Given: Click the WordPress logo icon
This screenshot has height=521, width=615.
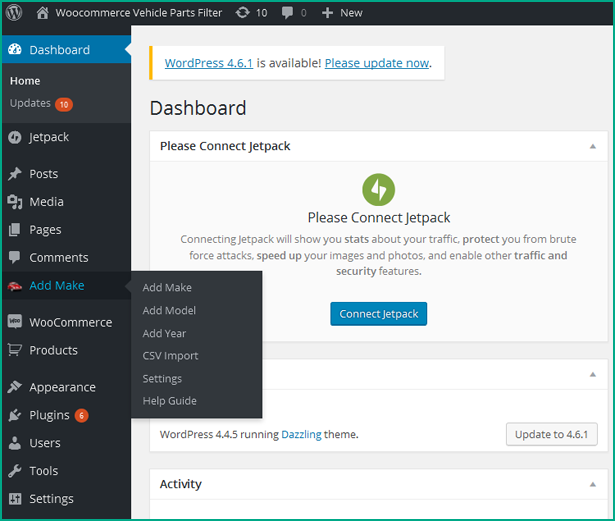Looking at the screenshot, I should 14,13.
